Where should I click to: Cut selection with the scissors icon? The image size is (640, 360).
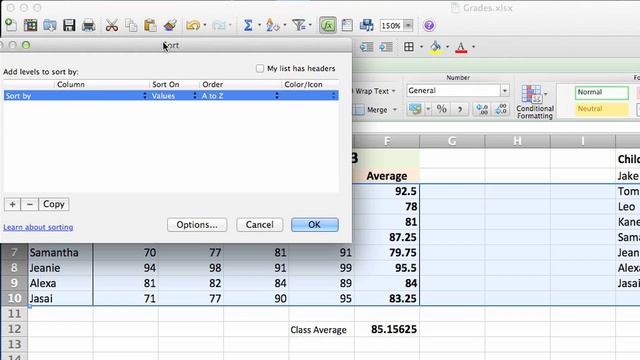point(111,25)
